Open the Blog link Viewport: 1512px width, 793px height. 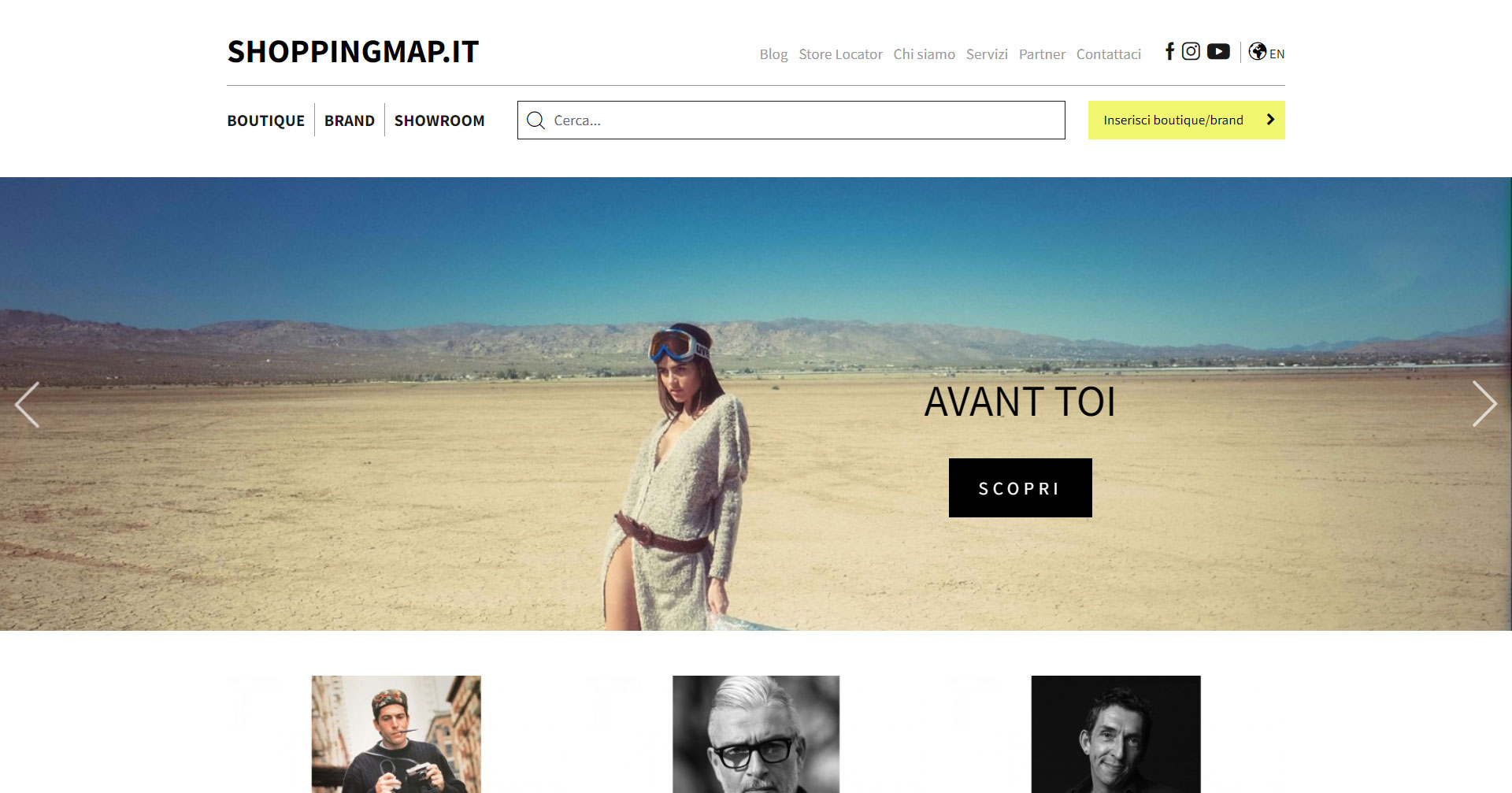pos(773,54)
